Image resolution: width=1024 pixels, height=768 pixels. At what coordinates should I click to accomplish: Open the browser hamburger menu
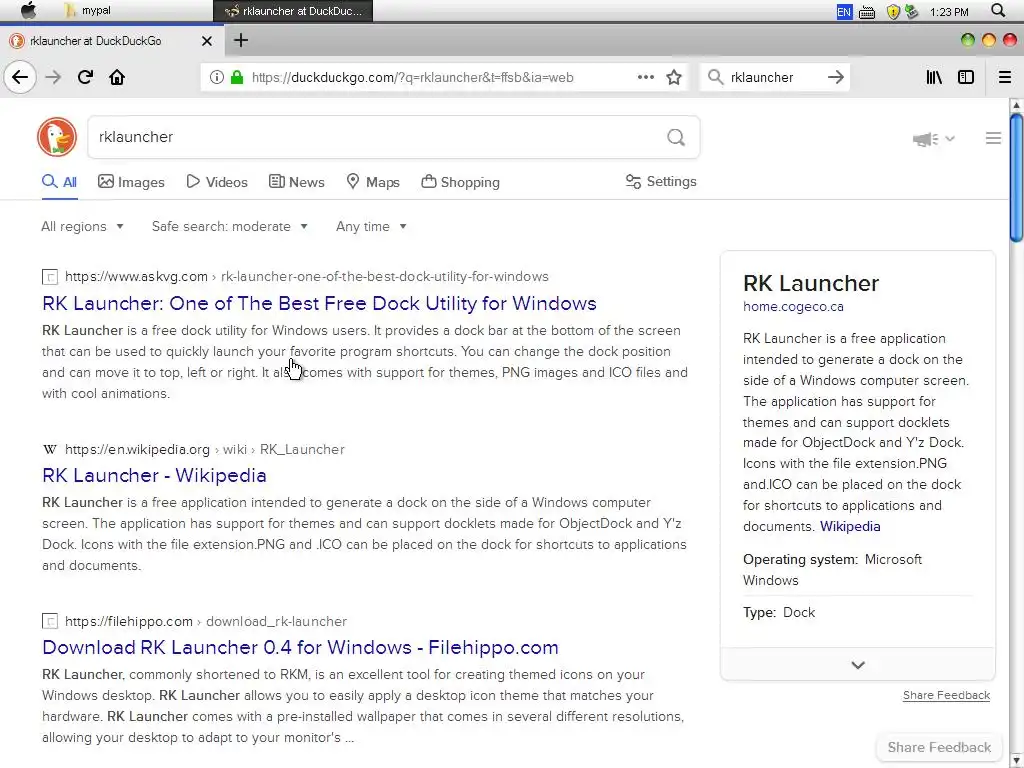coord(1005,77)
